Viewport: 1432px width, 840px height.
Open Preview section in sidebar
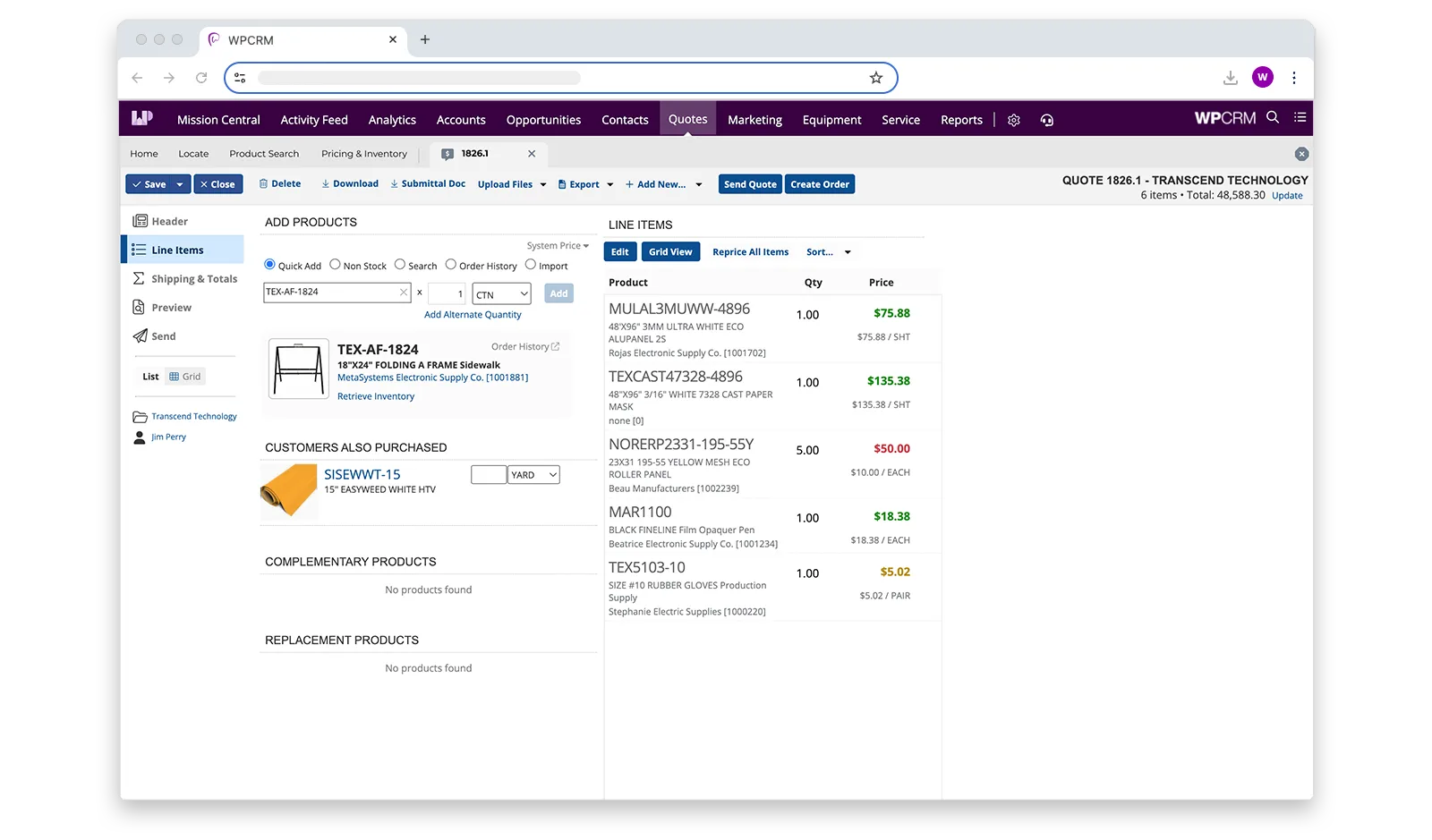183,307
